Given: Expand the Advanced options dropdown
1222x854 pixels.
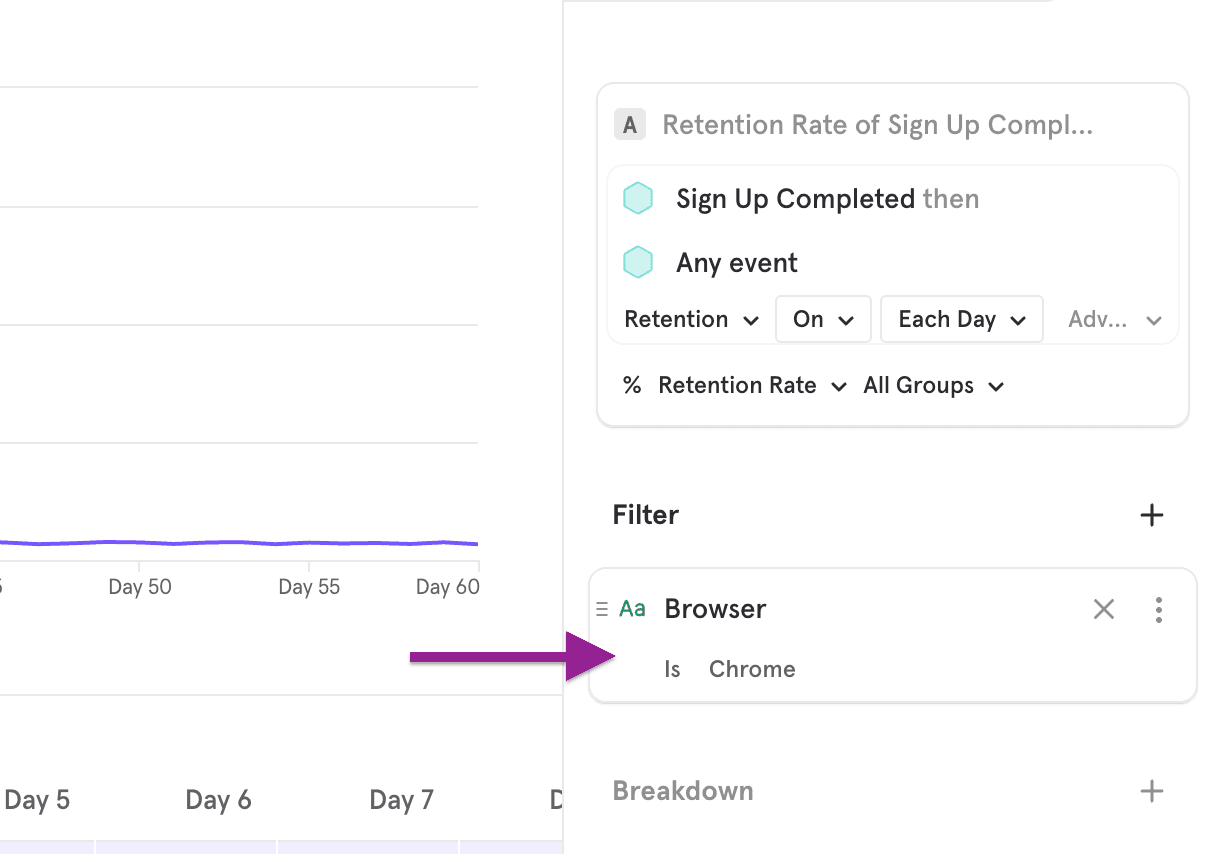Looking at the screenshot, I should tap(1114, 320).
